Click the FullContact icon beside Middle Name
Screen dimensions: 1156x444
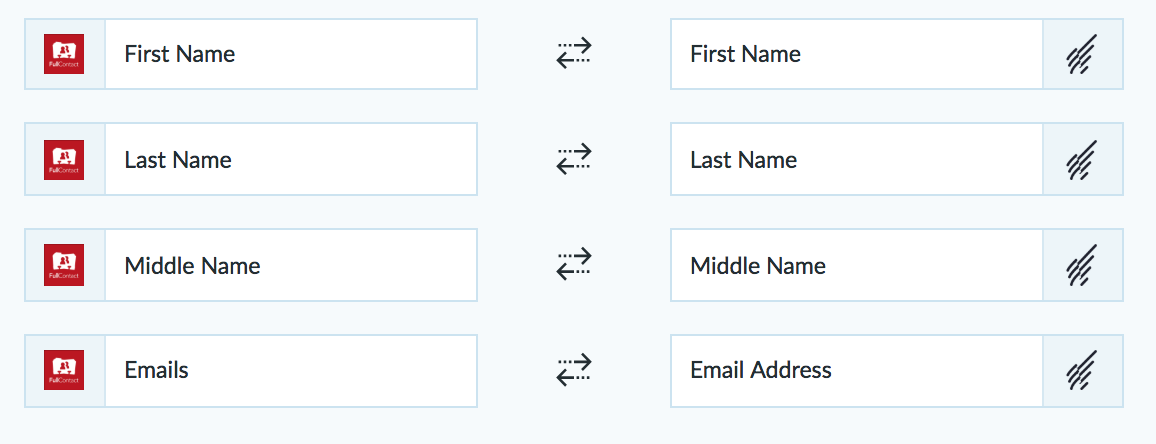[x=63, y=265]
